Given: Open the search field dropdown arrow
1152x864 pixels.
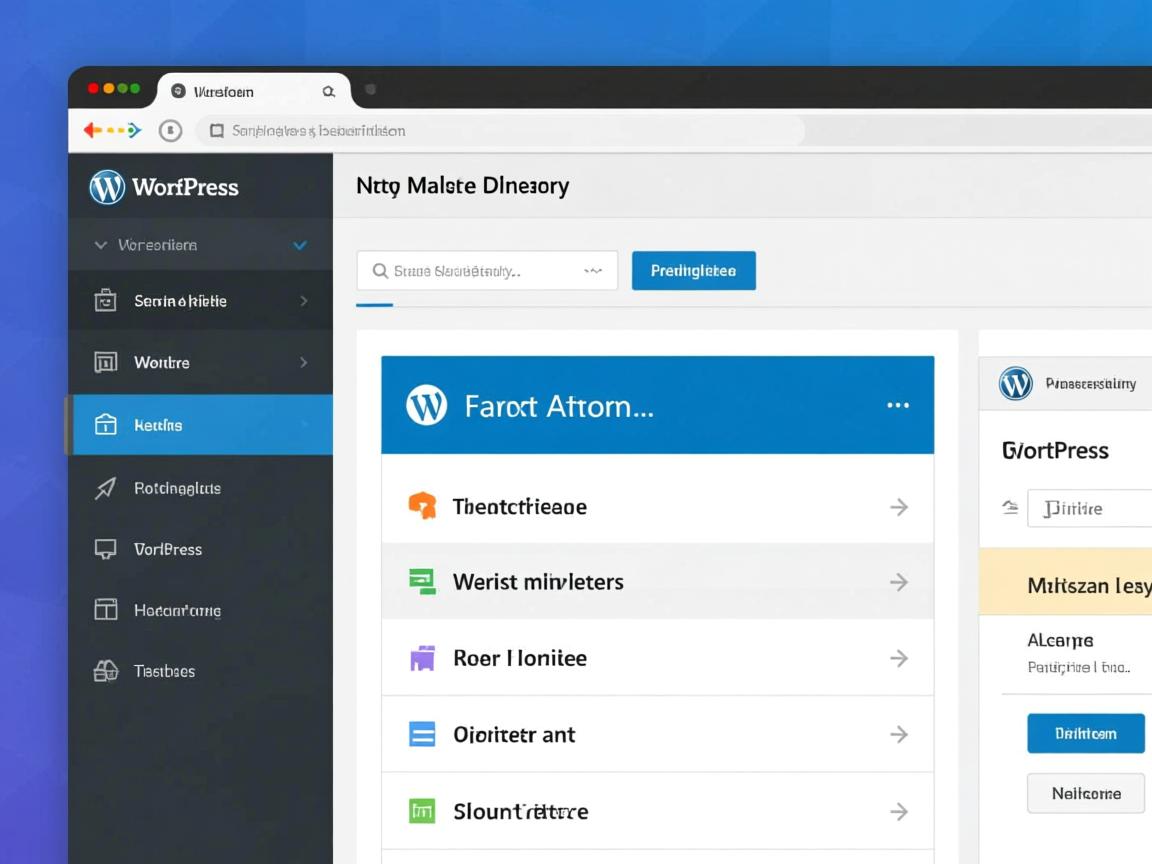Looking at the screenshot, I should (593, 271).
